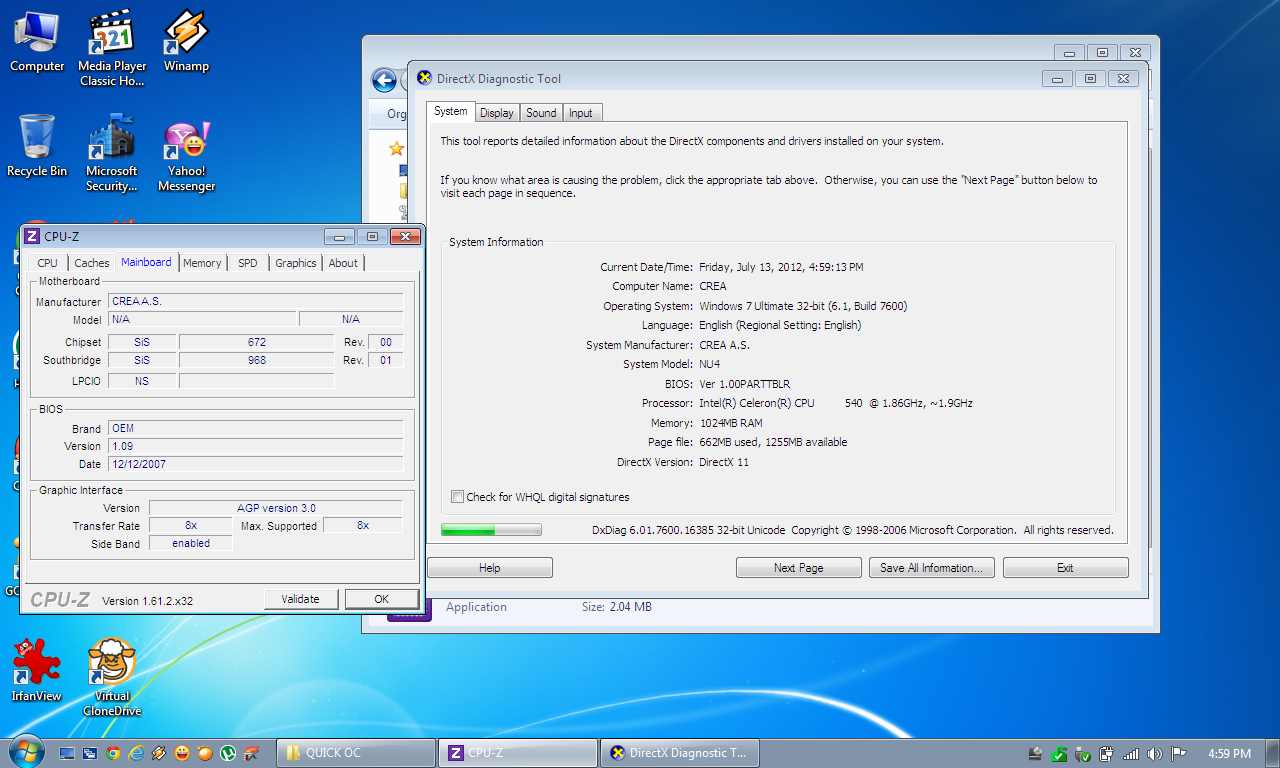This screenshot has height=768, width=1280.
Task: Launch Internet Explorer from quick launch
Action: 136,753
